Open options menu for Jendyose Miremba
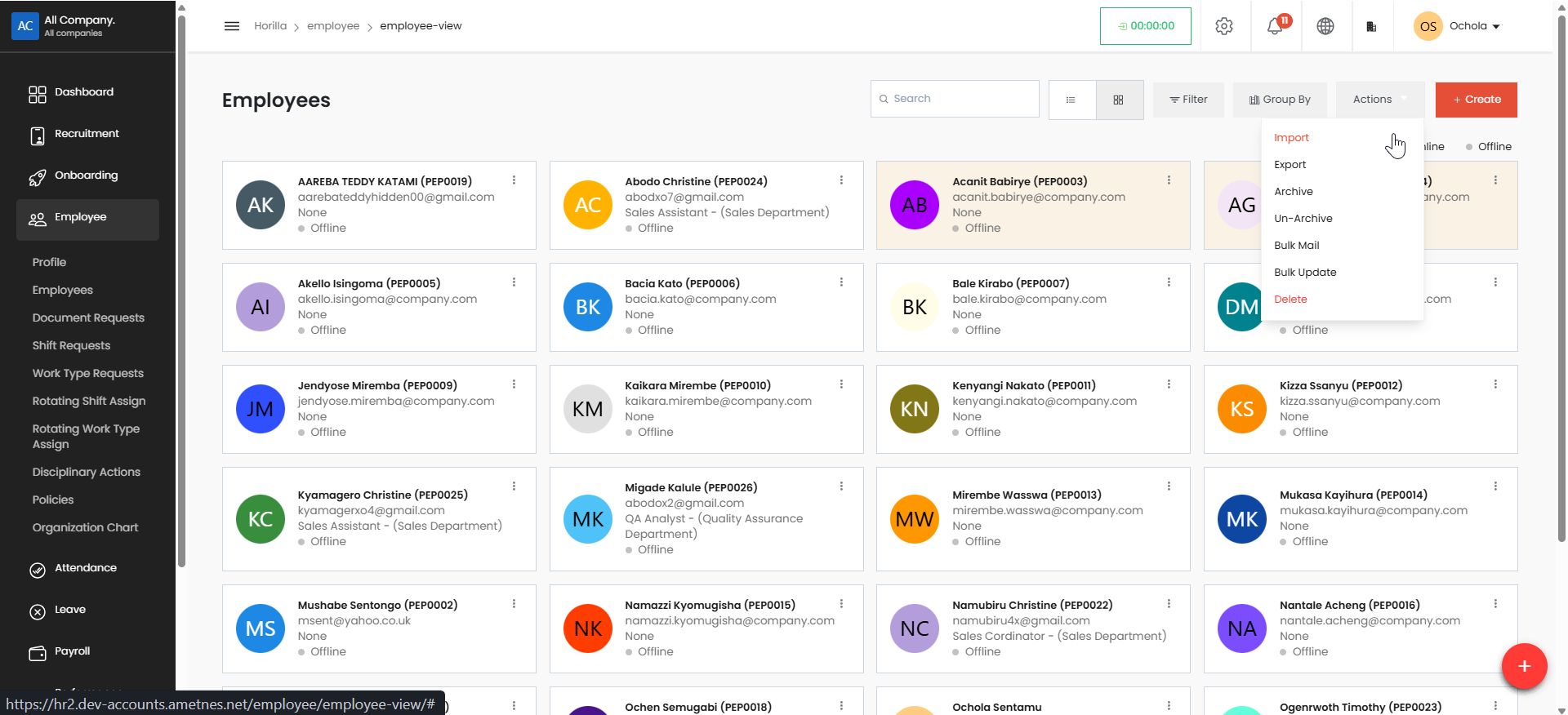The width and height of the screenshot is (1568, 715). (514, 384)
